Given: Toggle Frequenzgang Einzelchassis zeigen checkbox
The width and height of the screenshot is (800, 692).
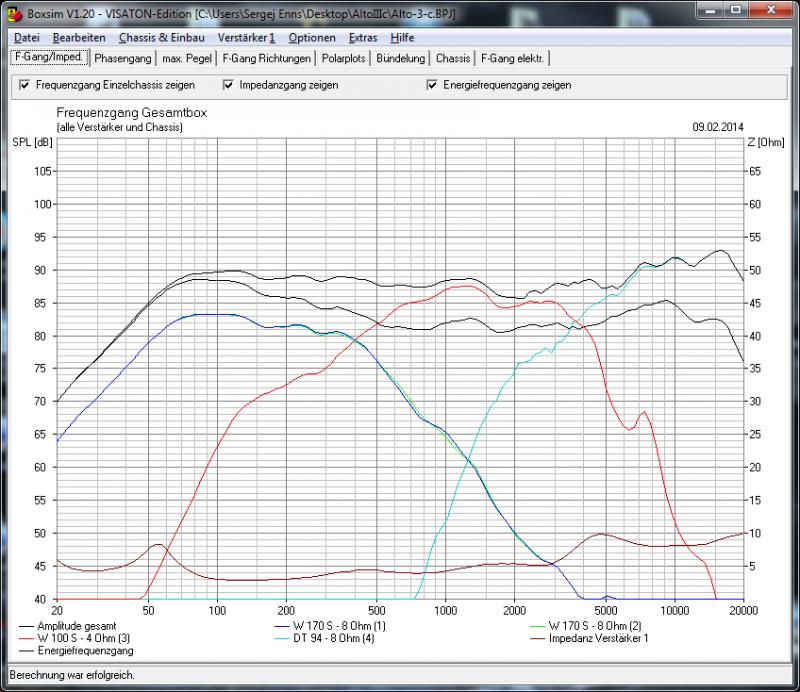Looking at the screenshot, I should (25, 85).
